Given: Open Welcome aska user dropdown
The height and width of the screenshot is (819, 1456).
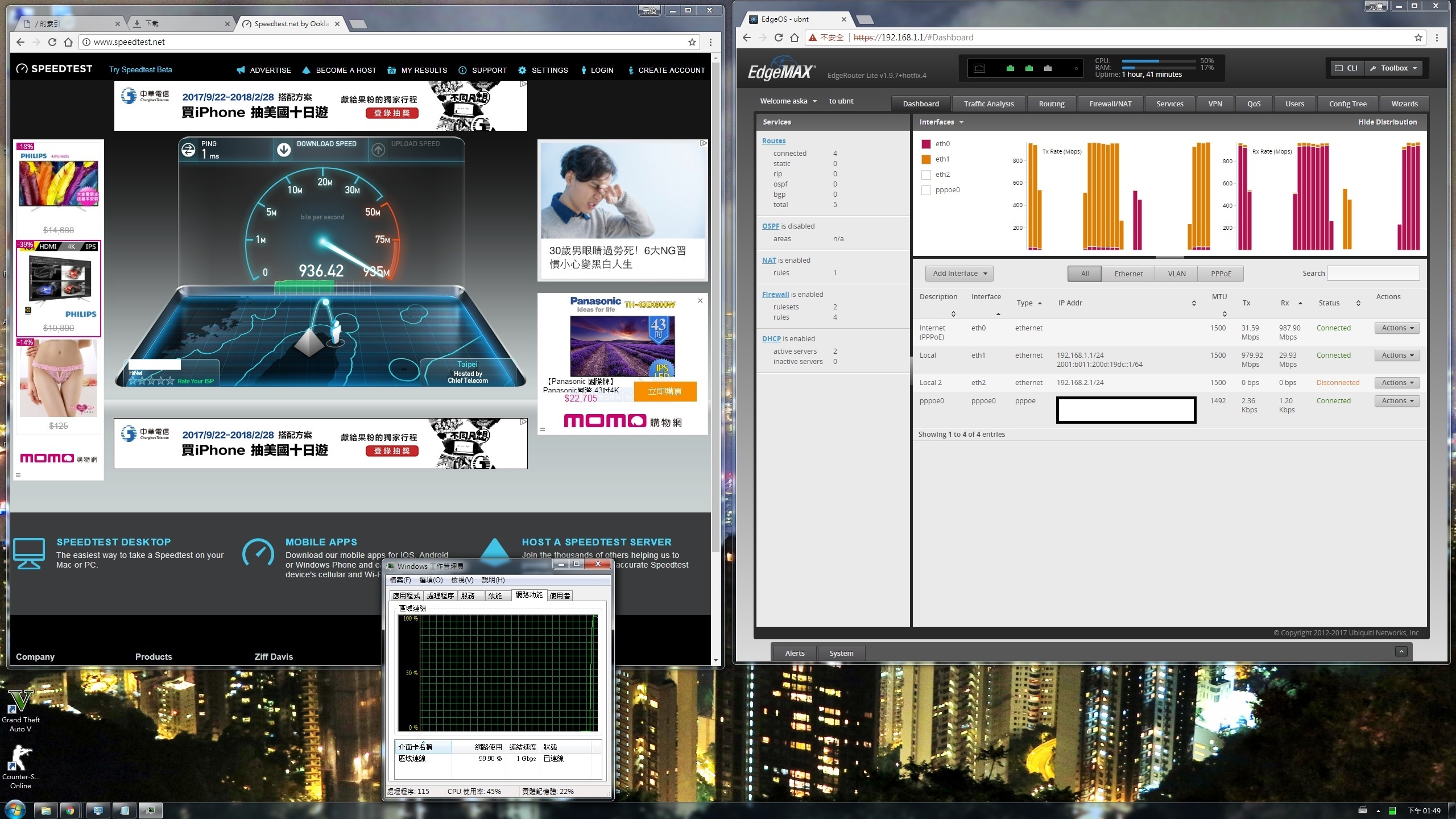Looking at the screenshot, I should click(788, 101).
